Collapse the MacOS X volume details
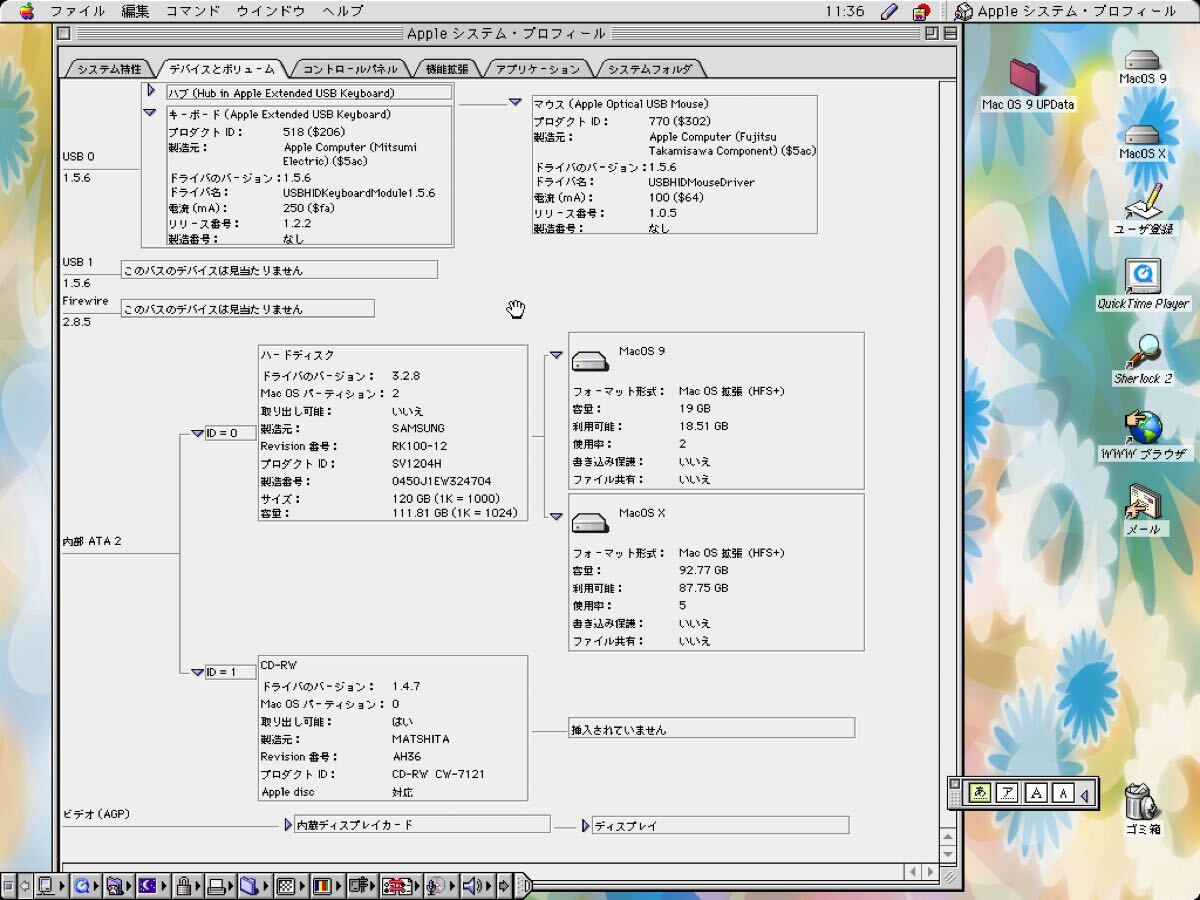This screenshot has width=1200, height=900. click(556, 516)
